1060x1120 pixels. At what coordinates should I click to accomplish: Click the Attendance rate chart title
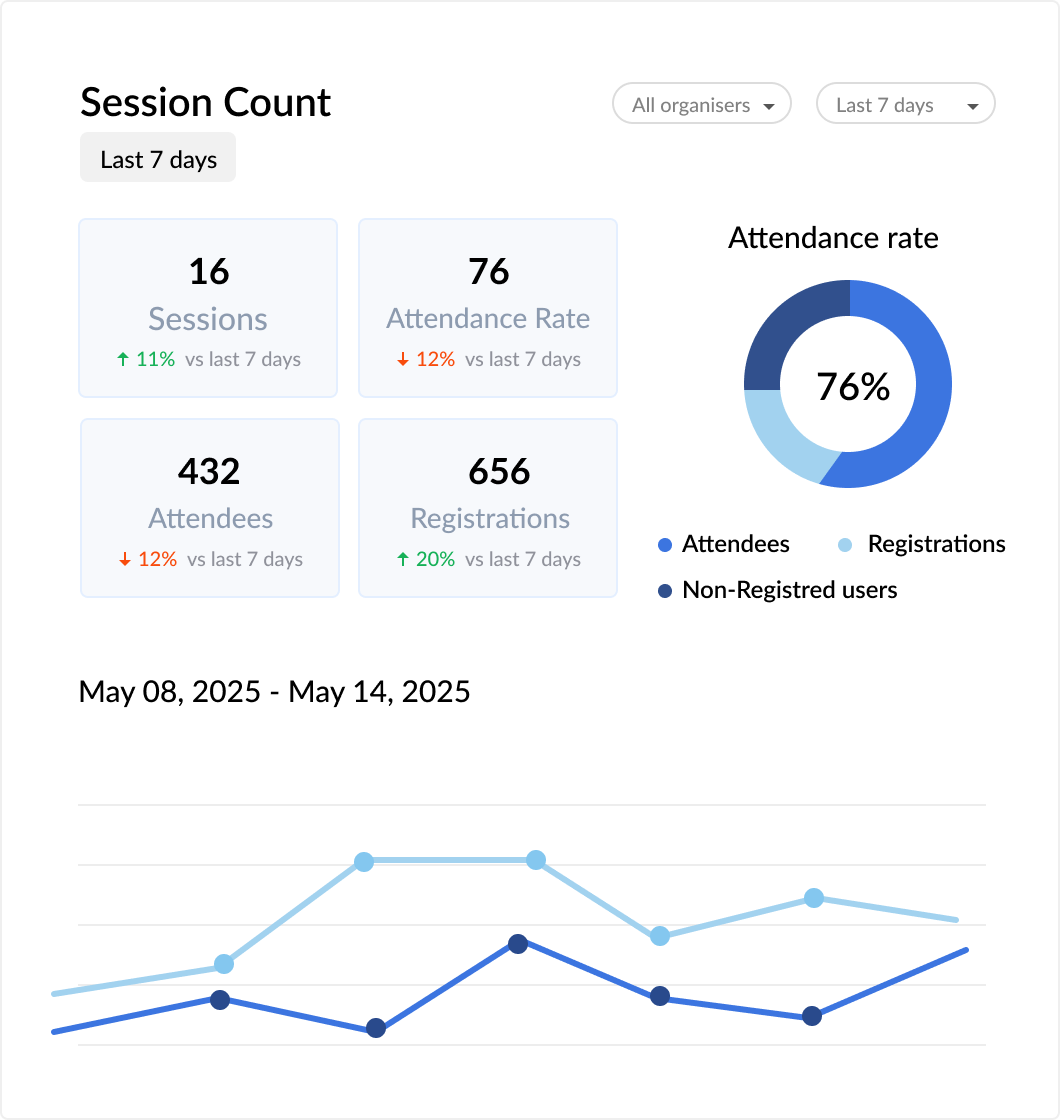[x=833, y=238]
